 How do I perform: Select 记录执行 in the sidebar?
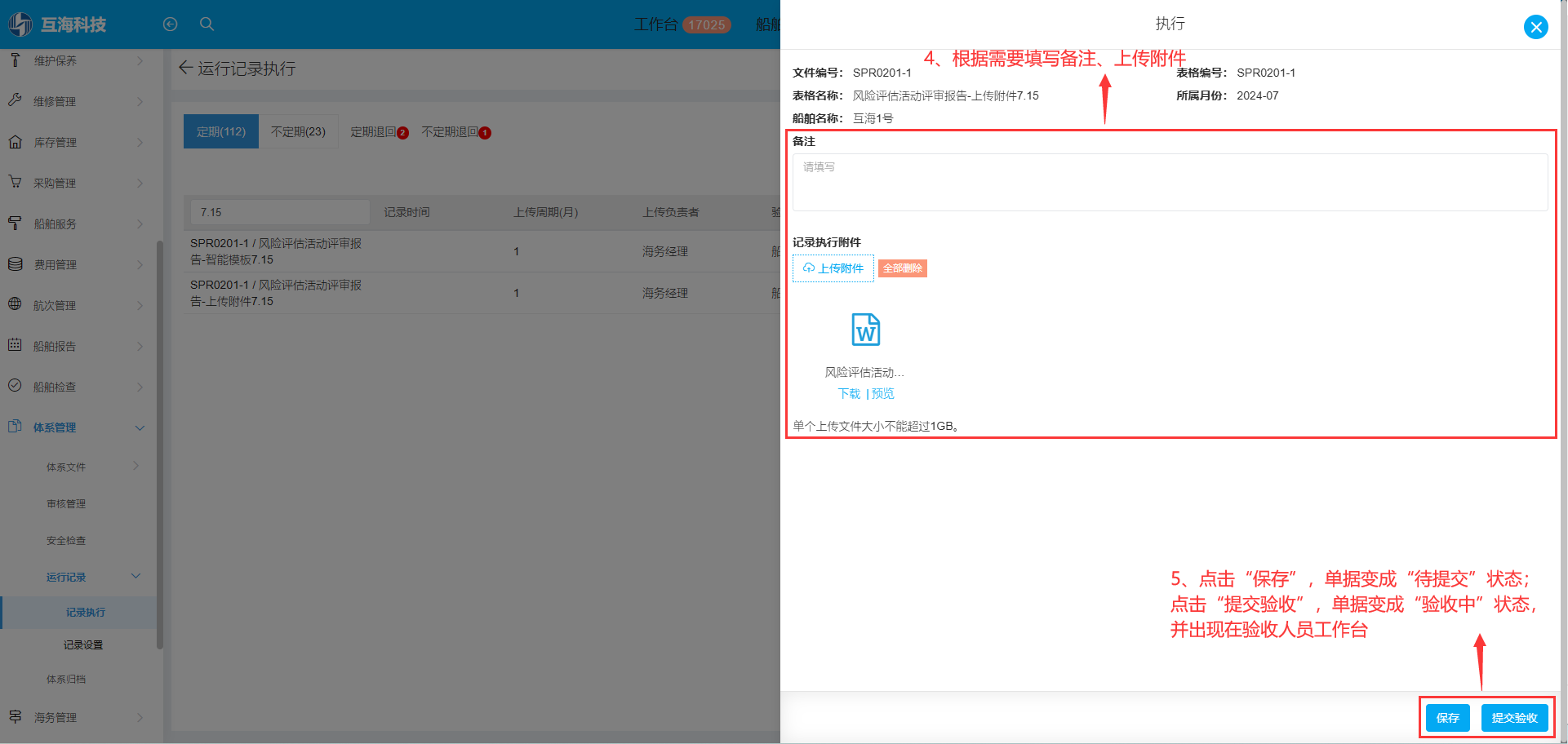(x=85, y=612)
